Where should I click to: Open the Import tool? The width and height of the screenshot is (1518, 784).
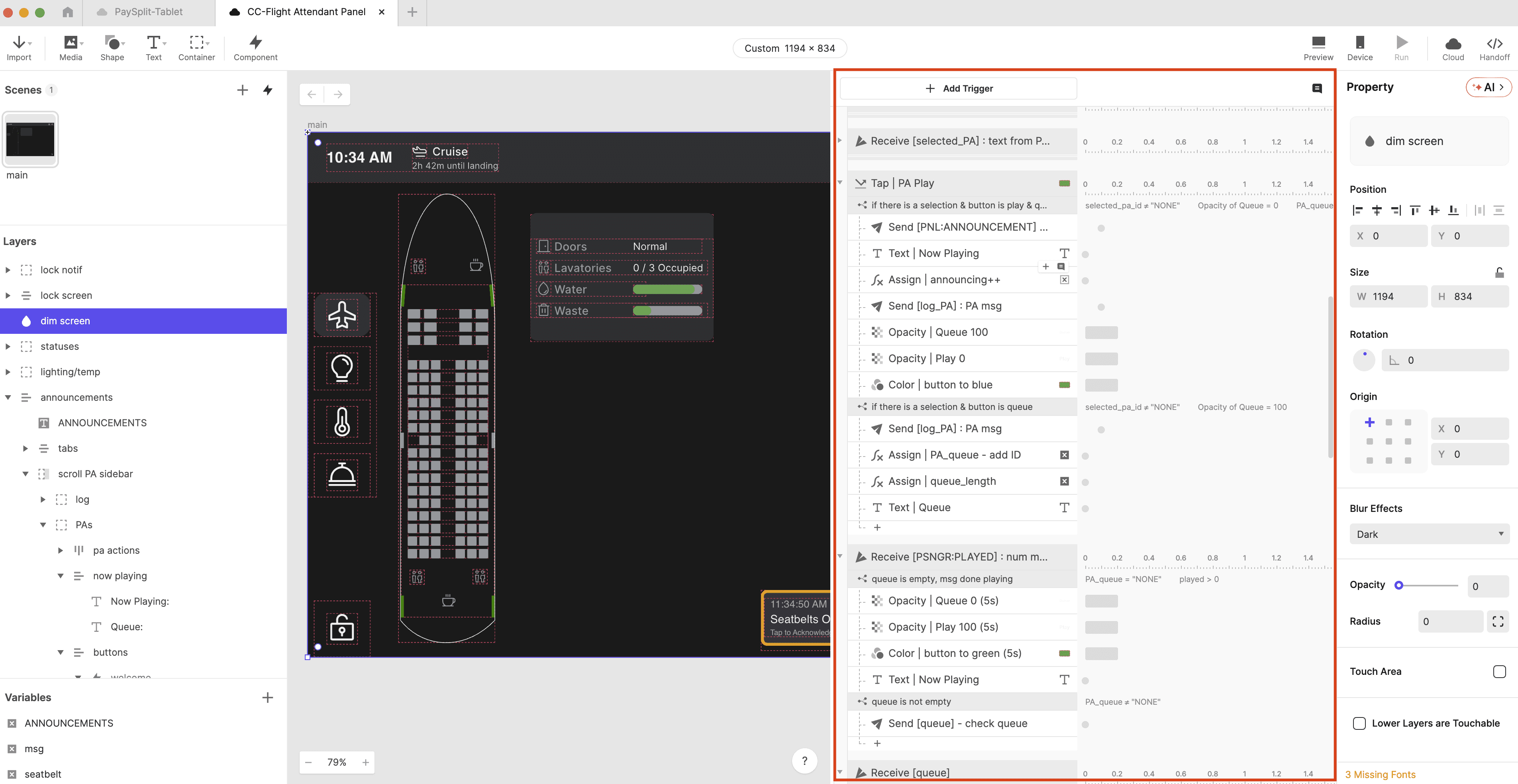click(x=19, y=48)
